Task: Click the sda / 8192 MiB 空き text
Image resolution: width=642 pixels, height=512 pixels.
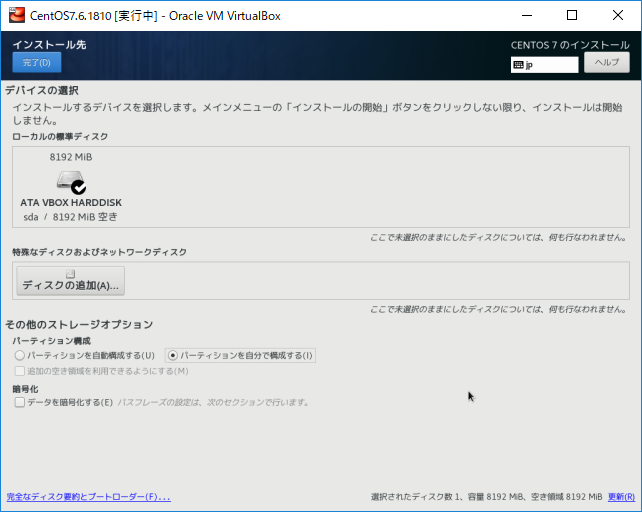Action: pyautogui.click(x=70, y=217)
